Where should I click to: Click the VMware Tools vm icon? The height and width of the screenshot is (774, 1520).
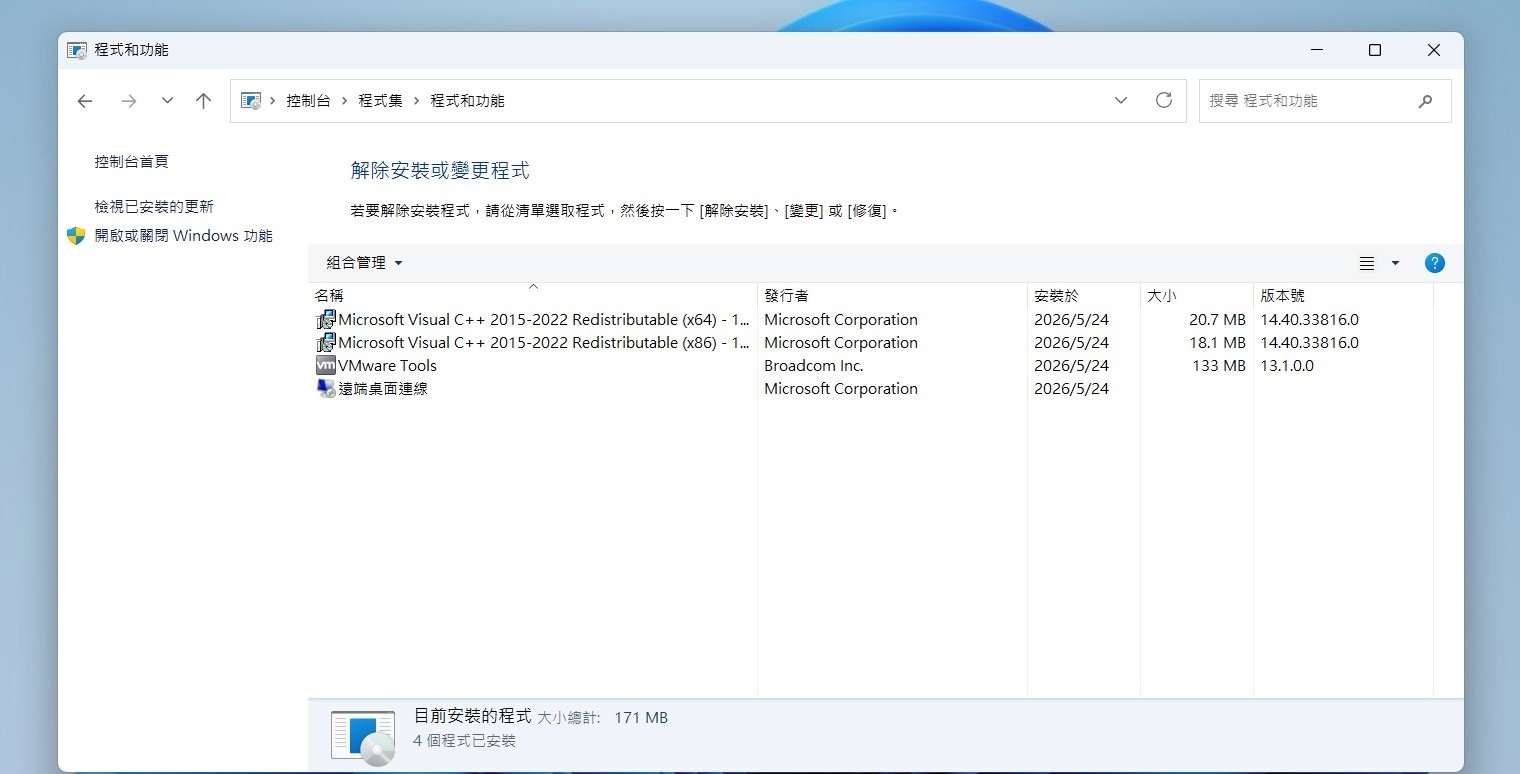point(325,366)
